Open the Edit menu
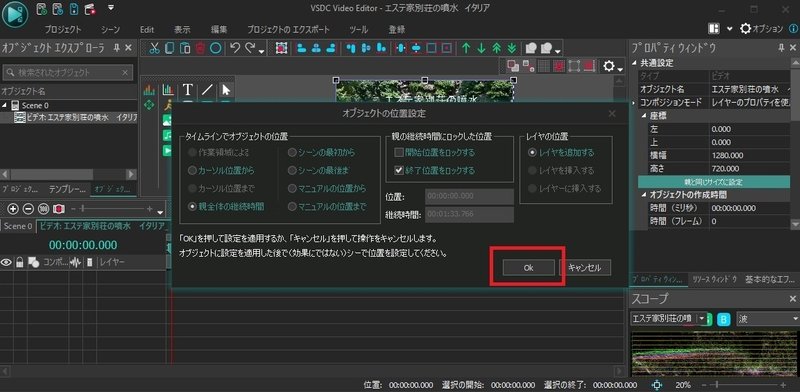Image resolution: width=800 pixels, height=392 pixels. [x=147, y=30]
